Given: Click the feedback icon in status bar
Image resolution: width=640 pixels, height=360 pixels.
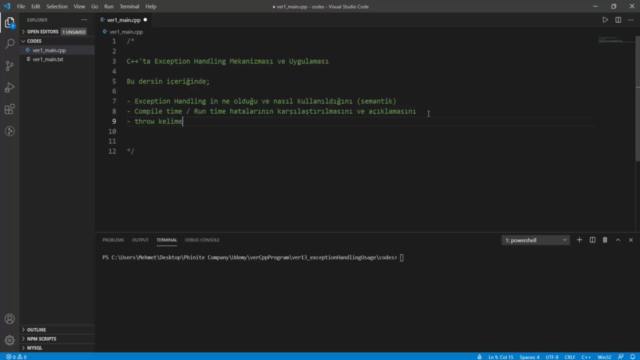Looking at the screenshot, I should click(620, 357).
